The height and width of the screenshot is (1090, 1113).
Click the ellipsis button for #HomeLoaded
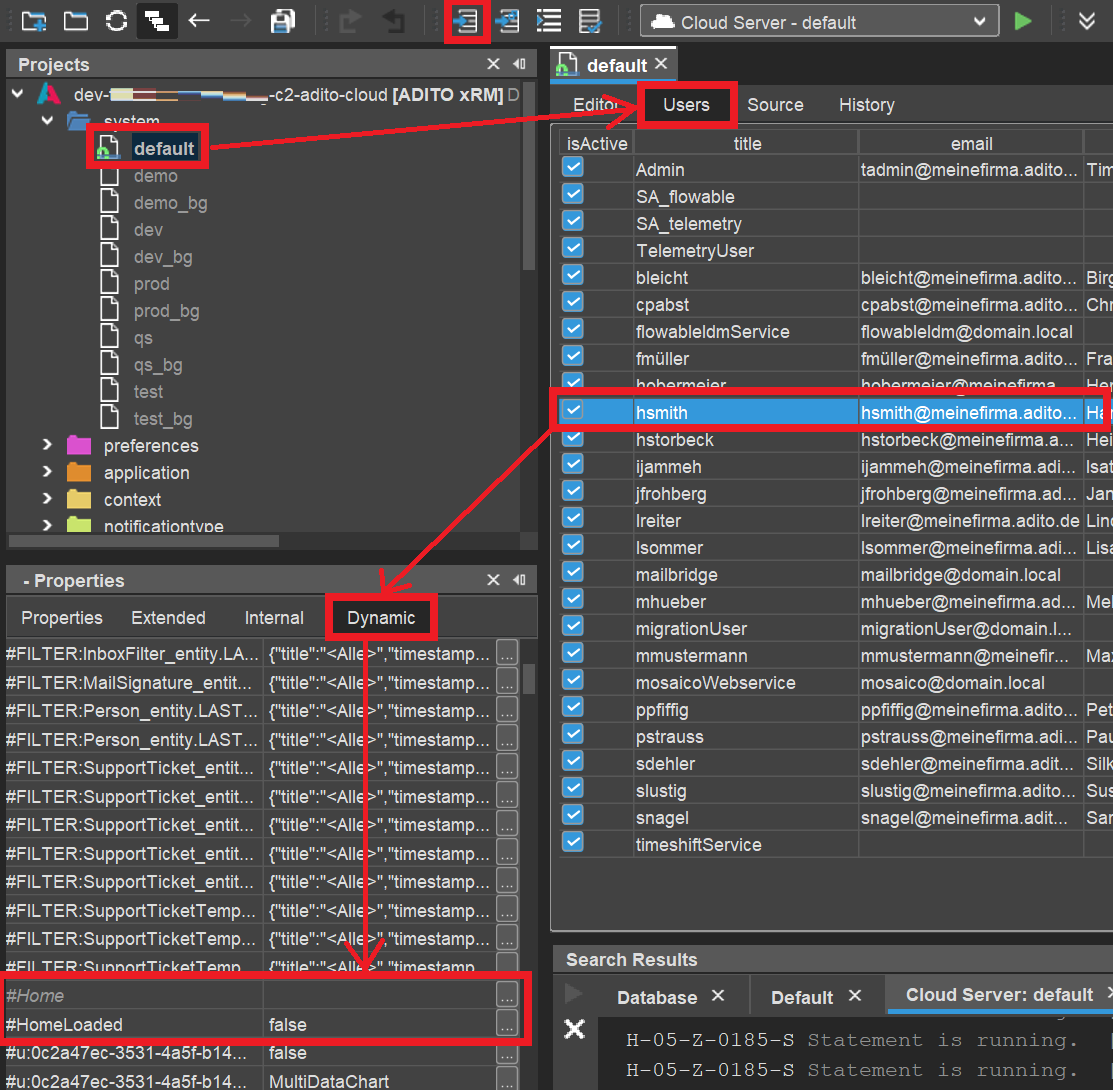tap(507, 1024)
